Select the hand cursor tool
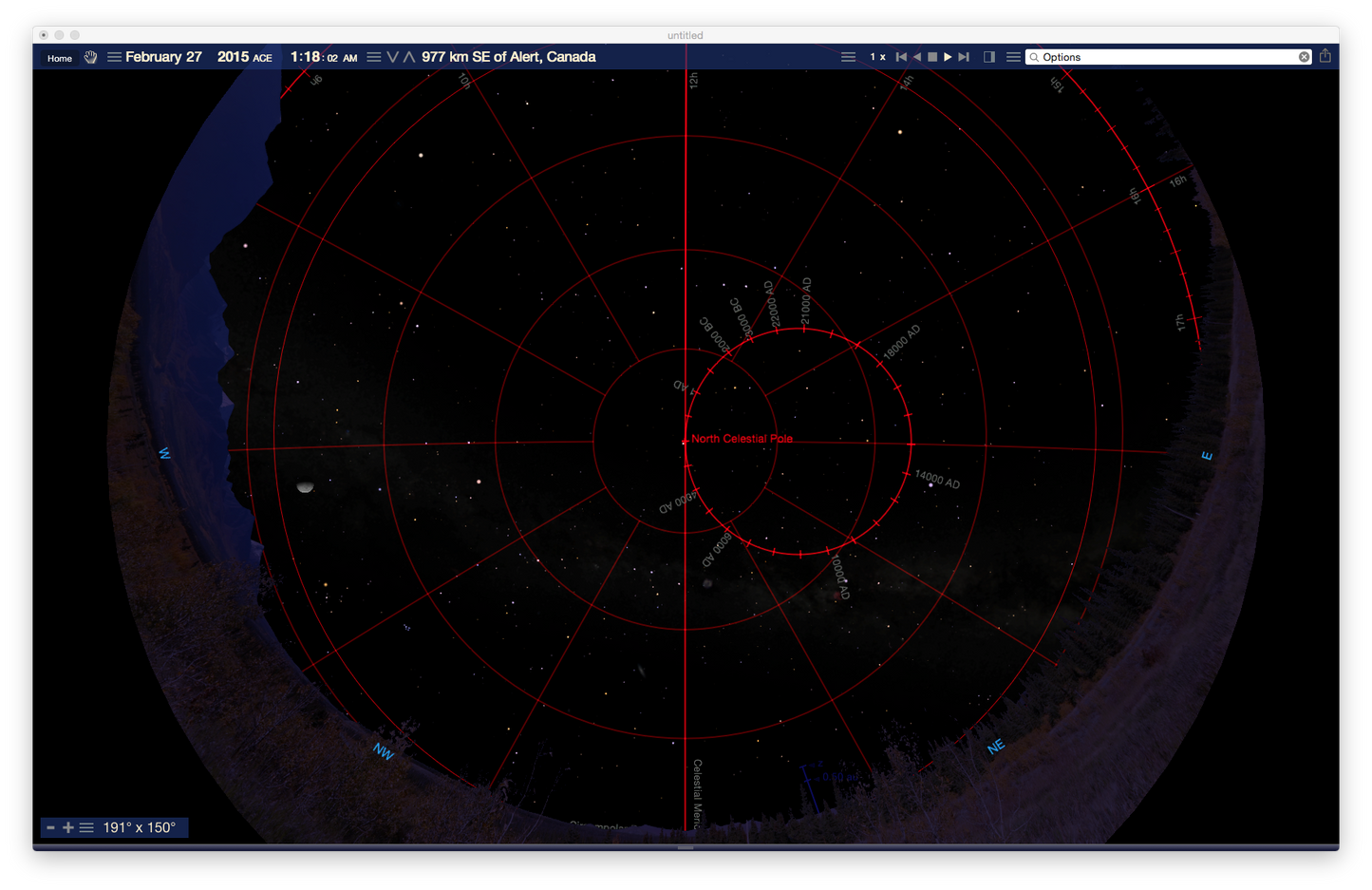 tap(90, 57)
